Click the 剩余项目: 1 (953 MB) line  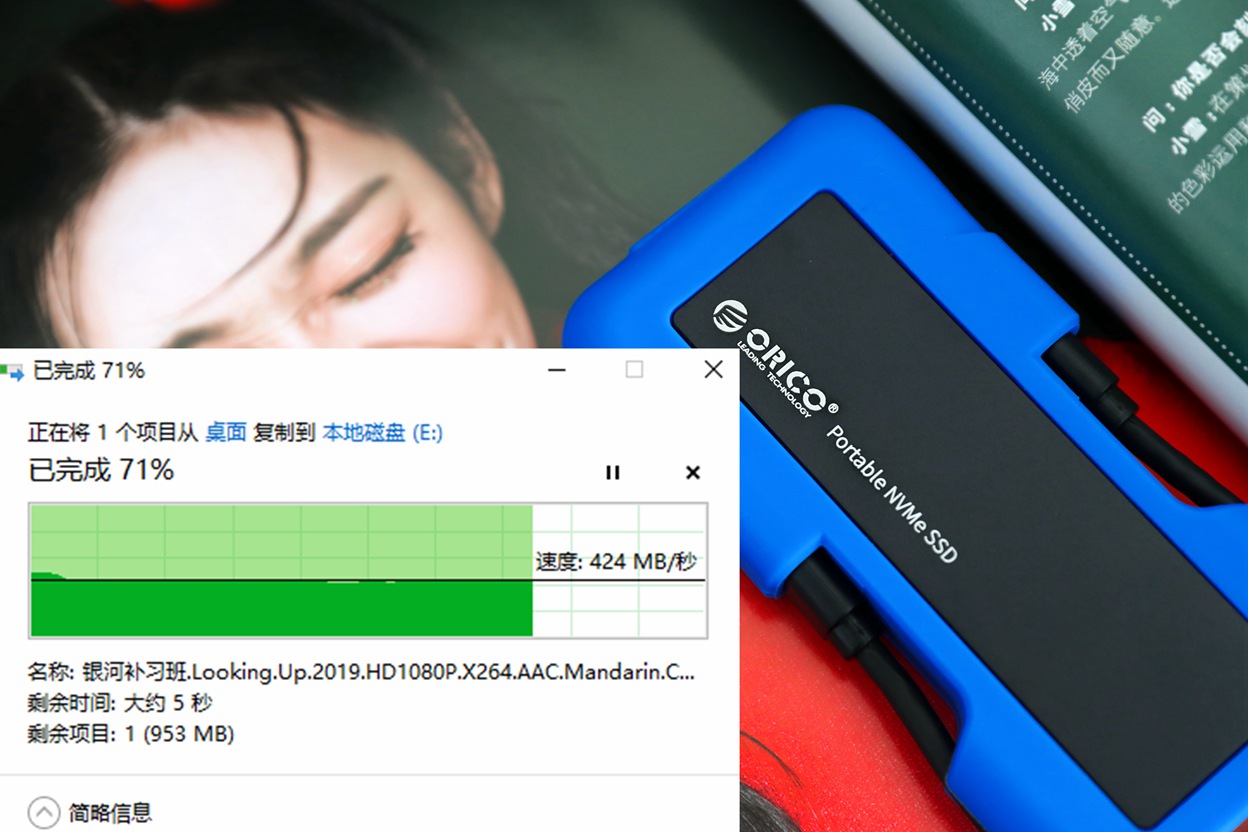(131, 734)
